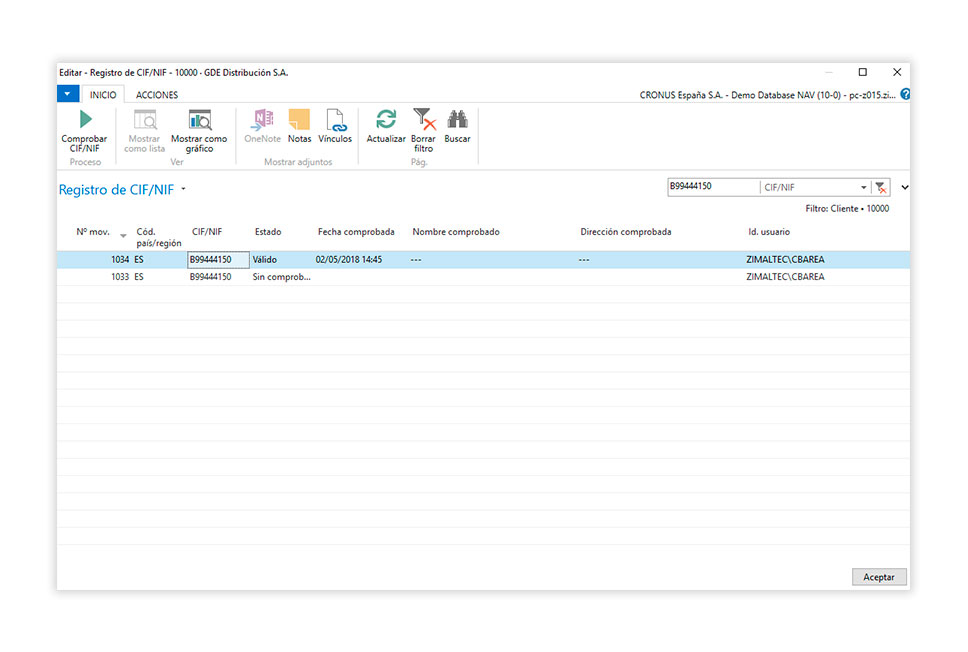The height and width of the screenshot is (652, 968).
Task: Refresh the list with Actualizar
Action: 386,121
